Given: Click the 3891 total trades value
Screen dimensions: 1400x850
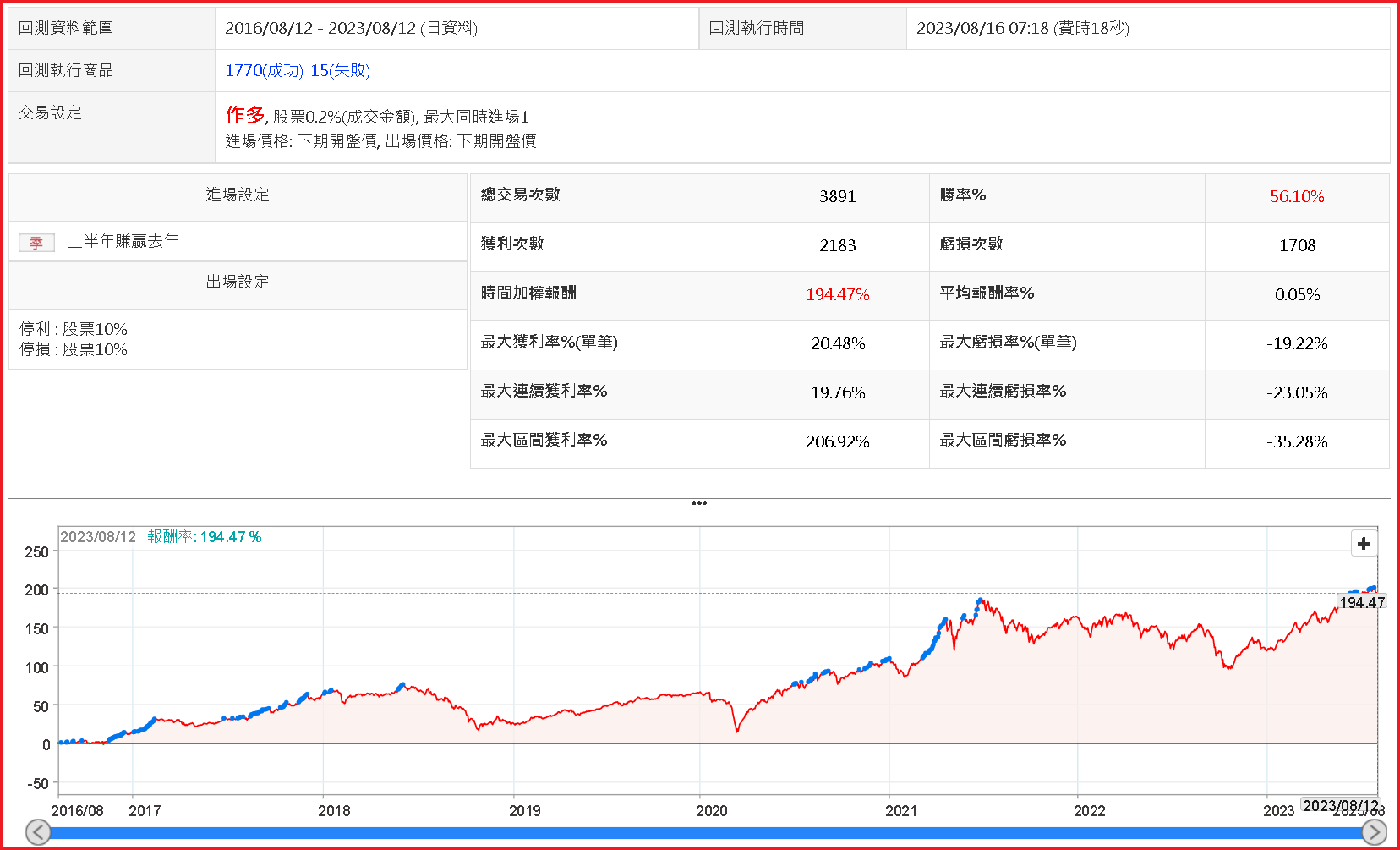Looking at the screenshot, I should 837,197.
